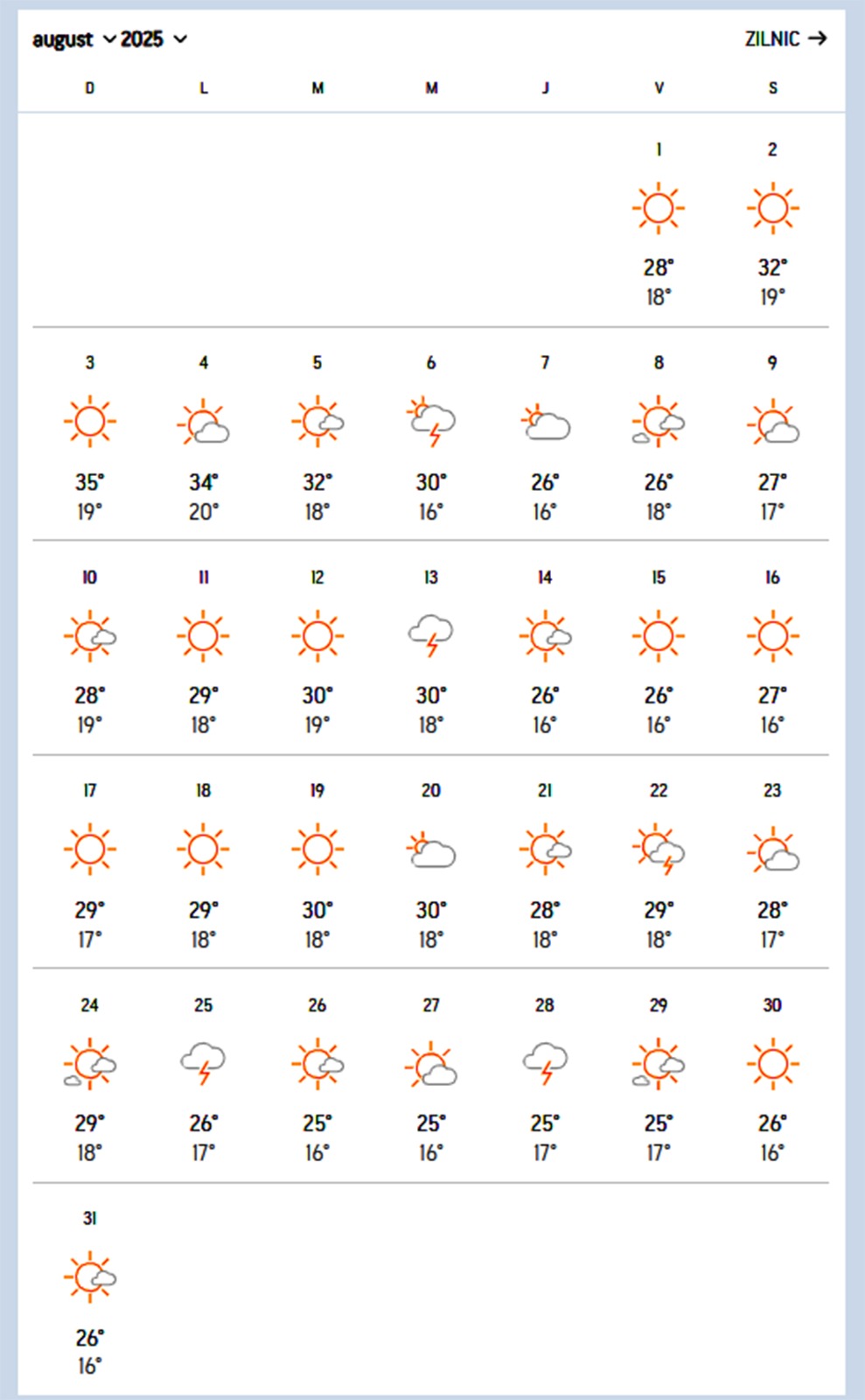Select thunderstorm icon on August 6
Image resolution: width=865 pixels, height=1400 pixels.
pyautogui.click(x=431, y=422)
